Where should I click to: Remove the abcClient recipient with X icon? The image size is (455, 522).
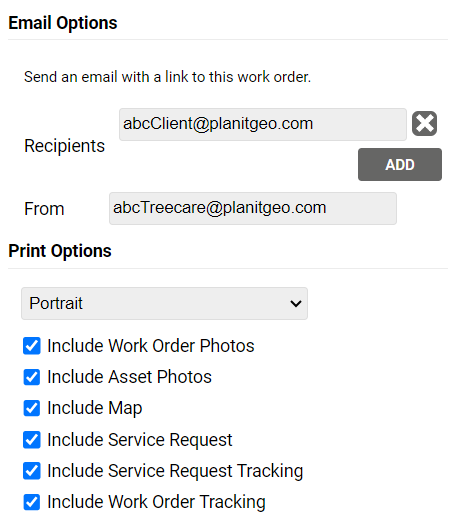[424, 123]
